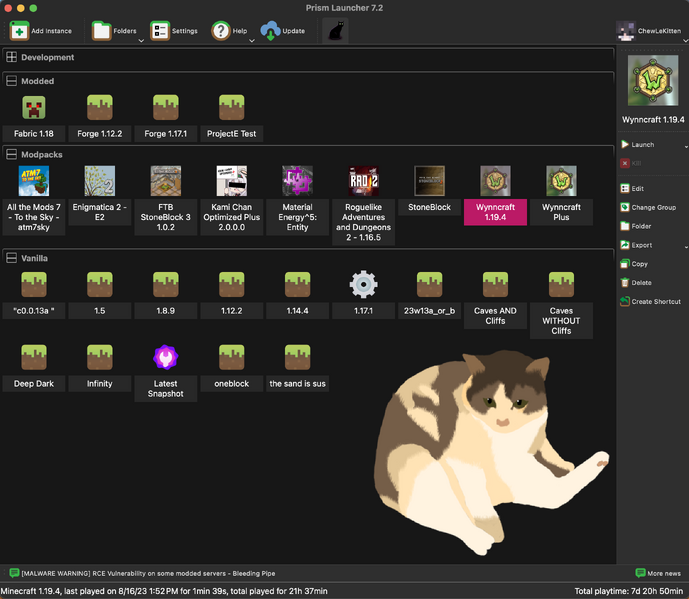Click the Update cloud icon
The width and height of the screenshot is (689, 599).
(x=270, y=31)
